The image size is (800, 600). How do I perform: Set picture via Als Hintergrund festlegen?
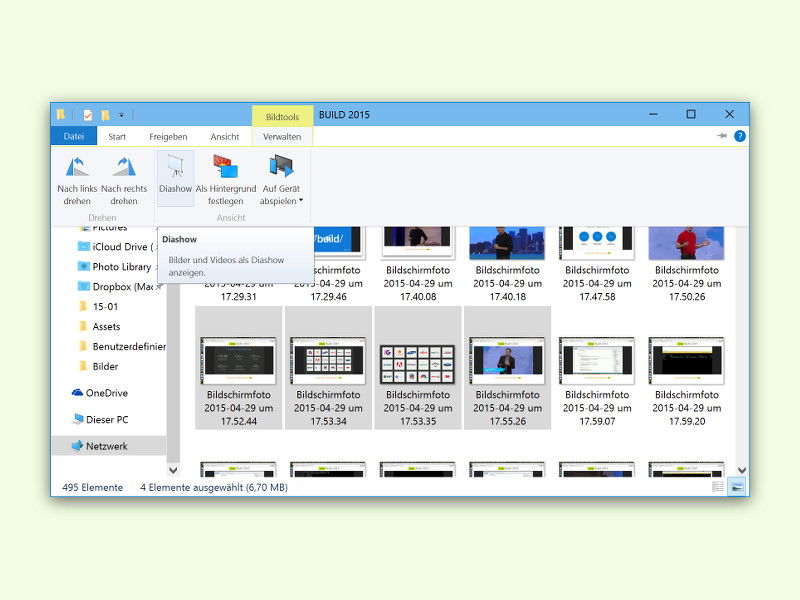click(x=226, y=181)
